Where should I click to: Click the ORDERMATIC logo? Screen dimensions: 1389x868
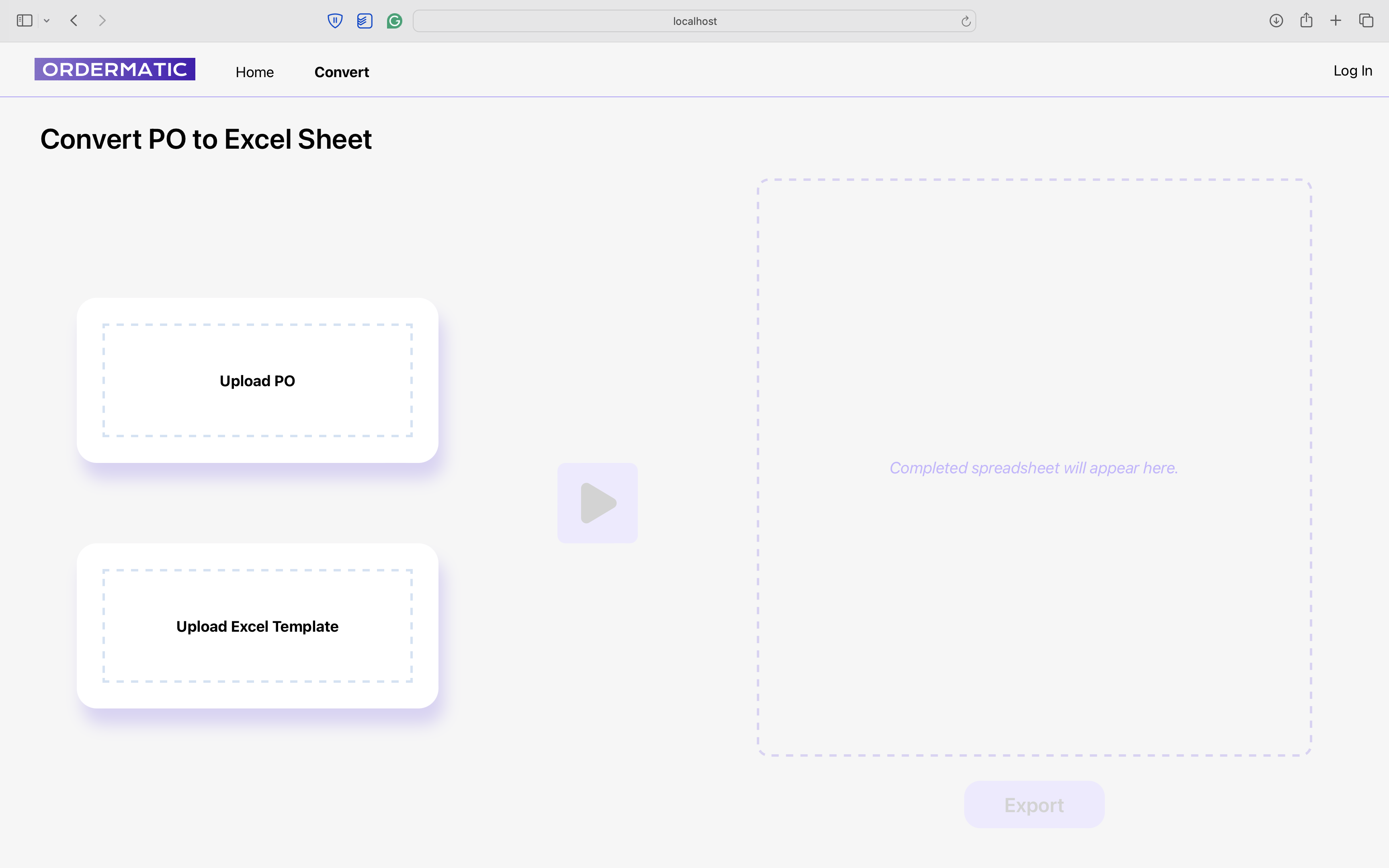115,70
